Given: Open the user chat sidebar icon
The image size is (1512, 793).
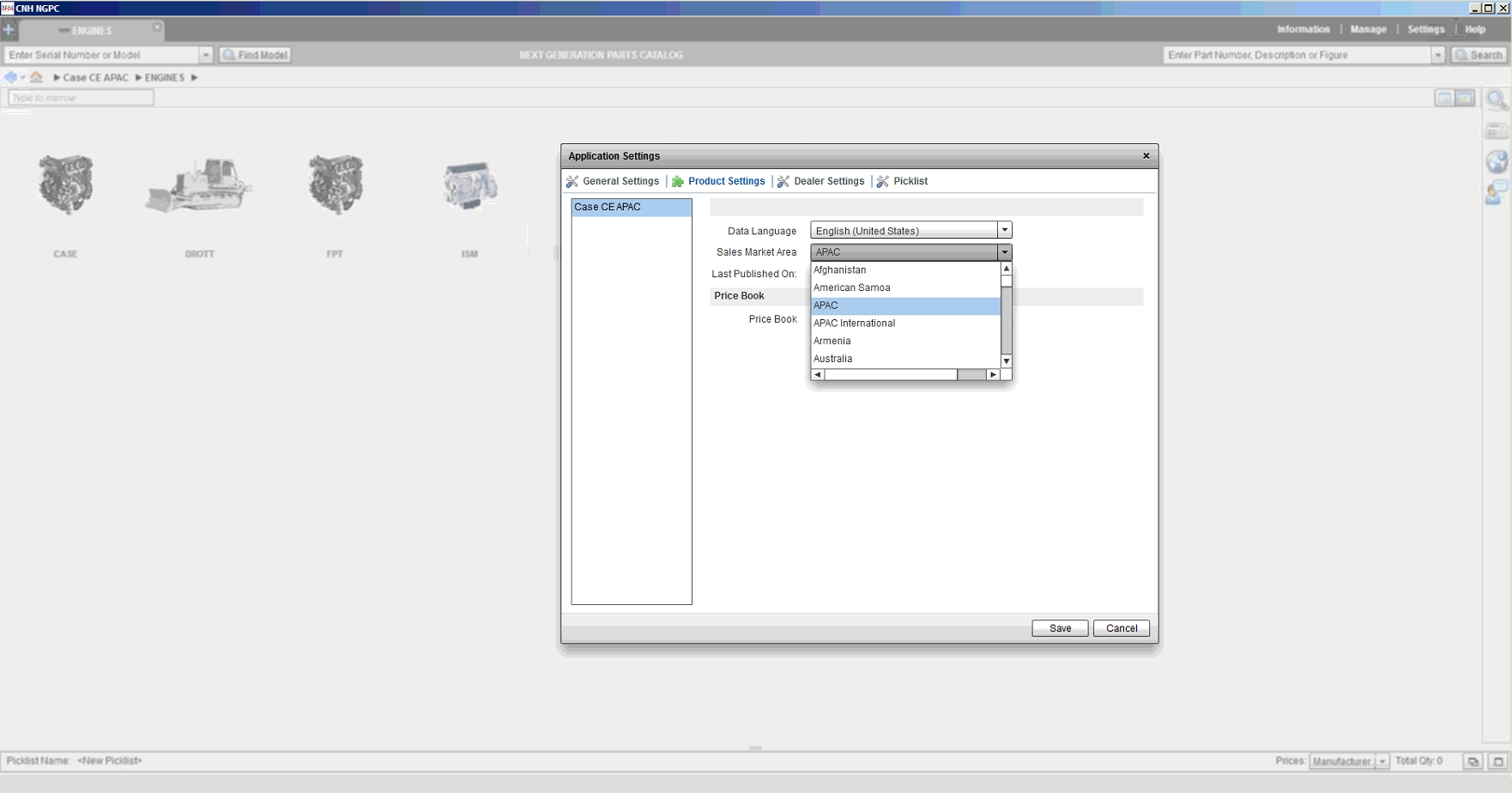Looking at the screenshot, I should pos(1497,192).
